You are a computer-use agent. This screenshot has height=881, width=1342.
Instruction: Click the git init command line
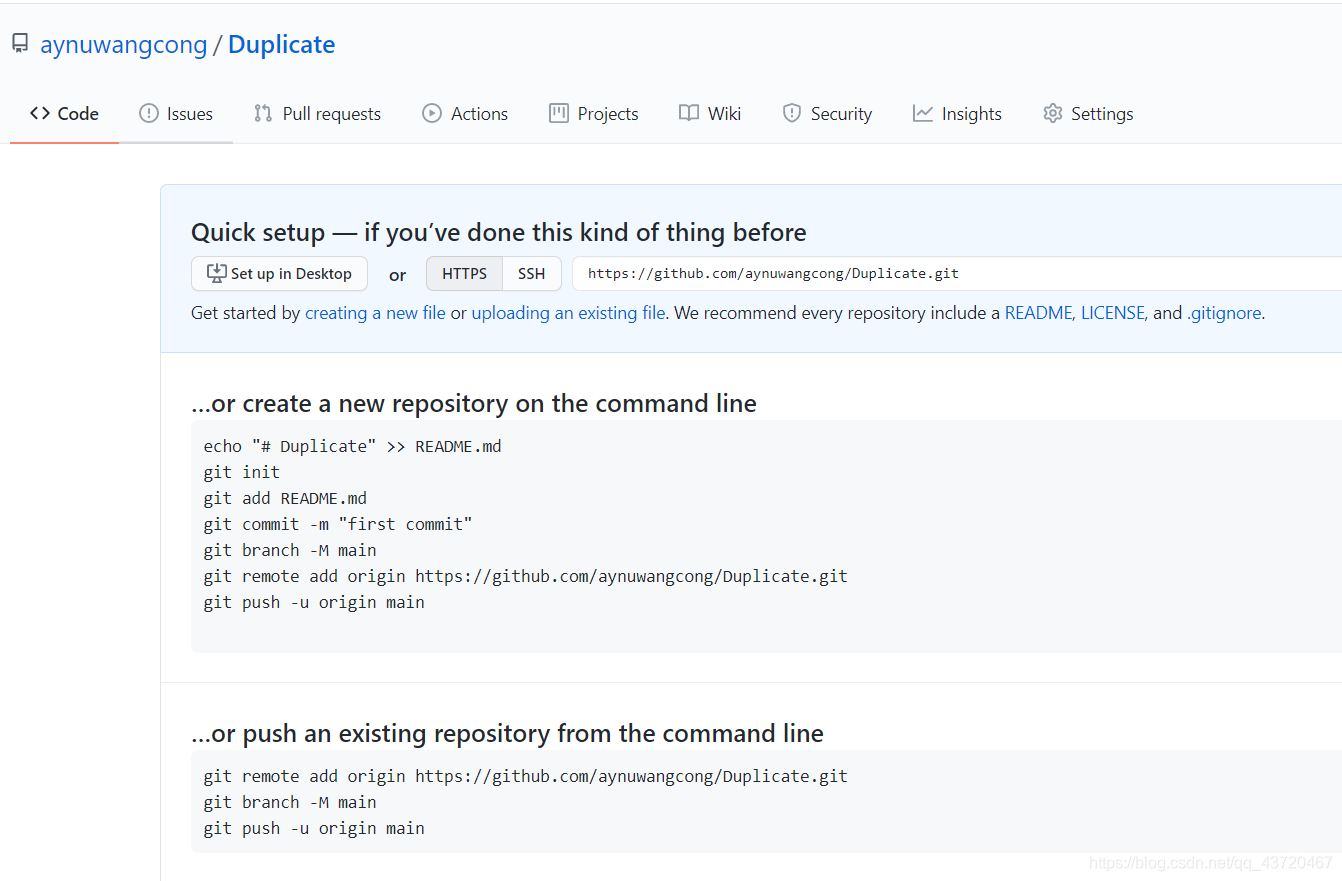coord(241,472)
